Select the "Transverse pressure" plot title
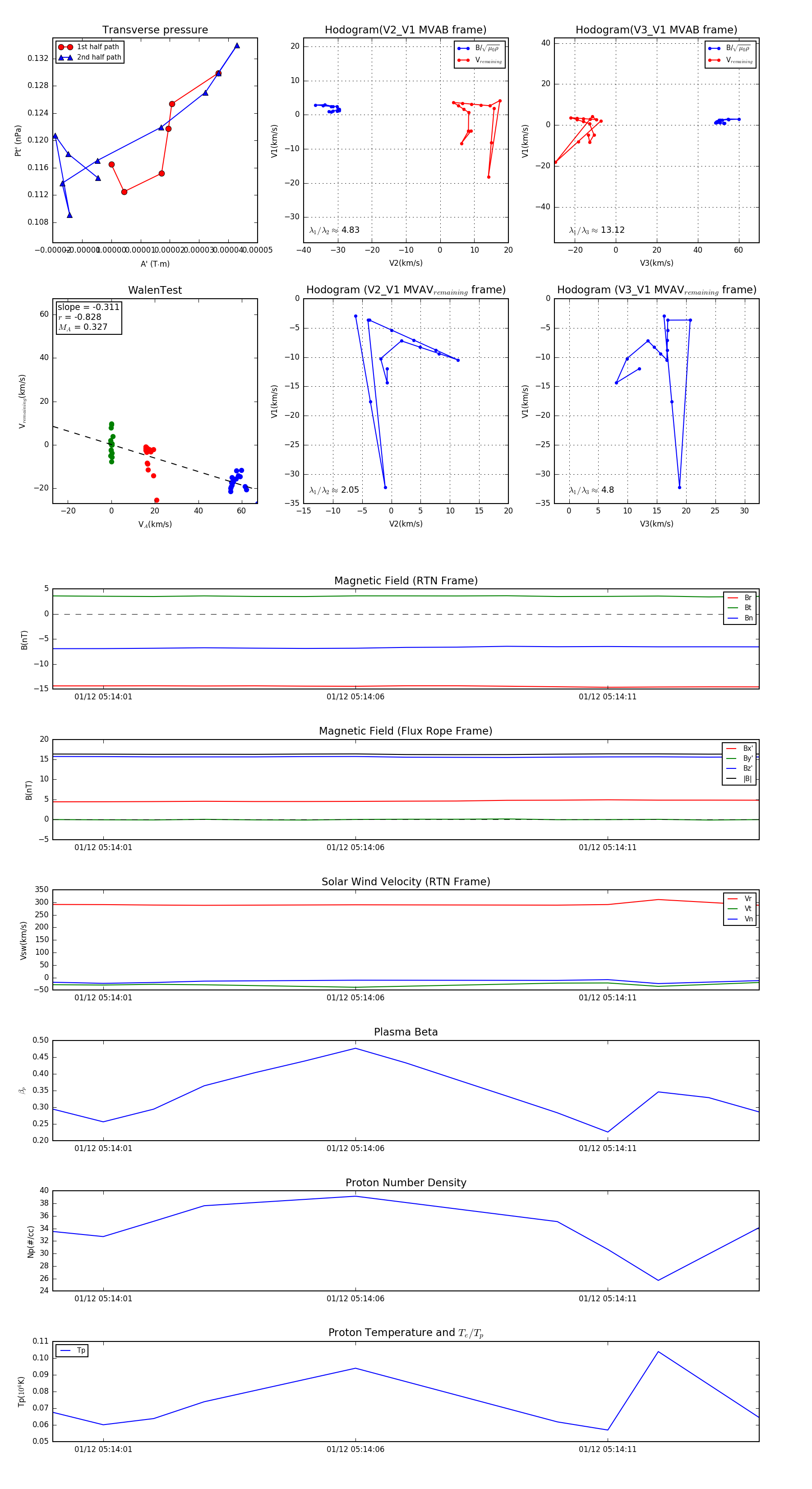Viewport: 812px width, 1489px height. (x=155, y=30)
